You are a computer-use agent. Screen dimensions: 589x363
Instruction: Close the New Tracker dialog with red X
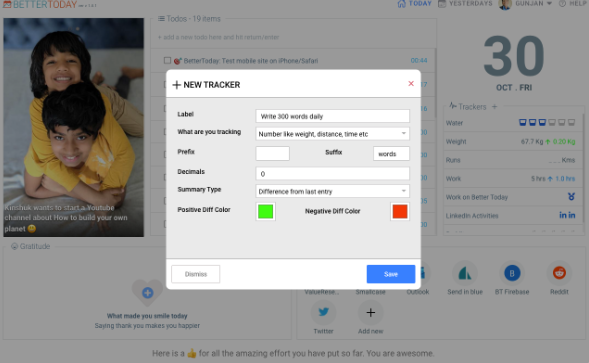coord(411,83)
